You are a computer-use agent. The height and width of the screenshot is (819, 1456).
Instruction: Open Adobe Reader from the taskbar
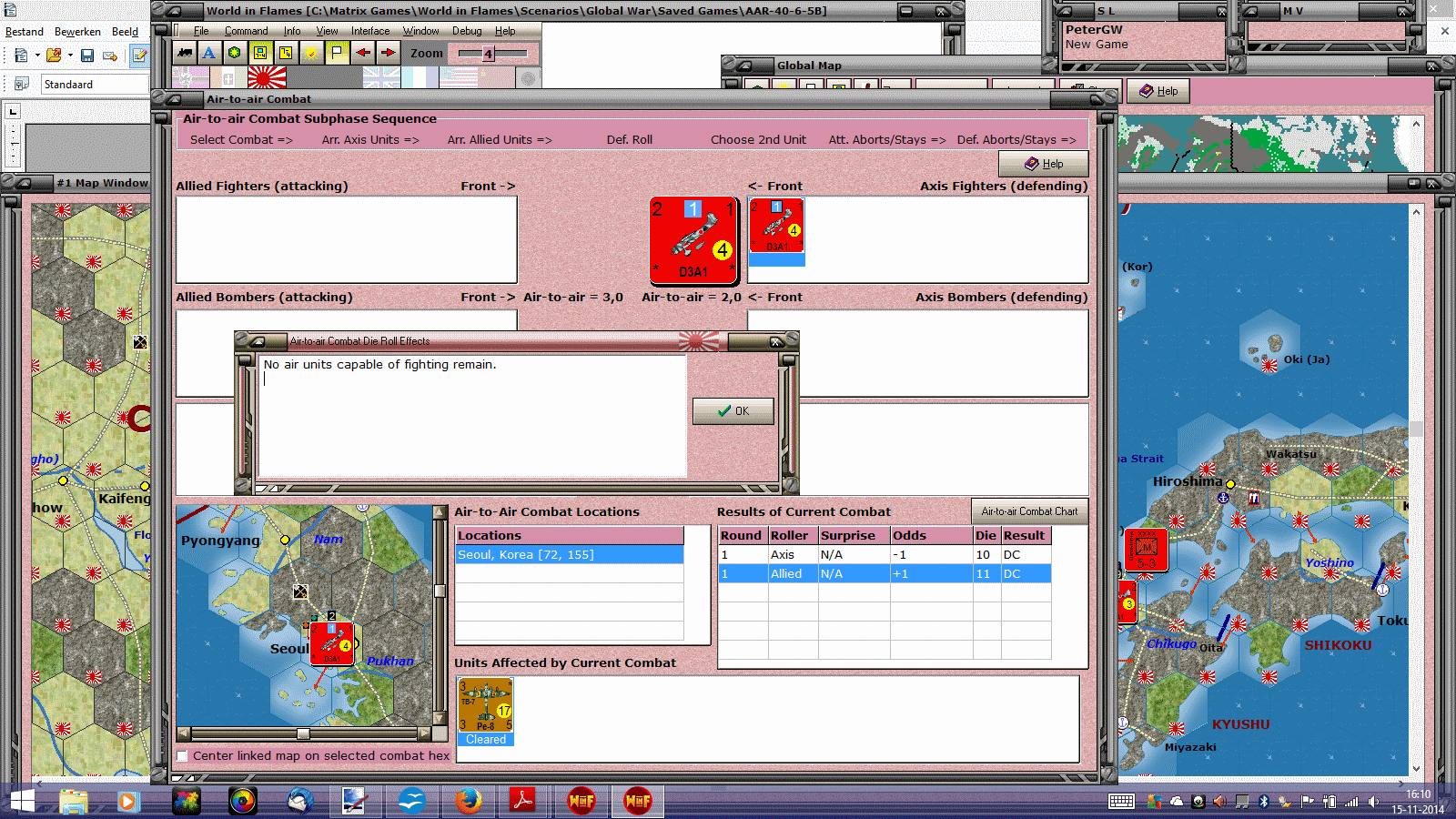click(522, 801)
